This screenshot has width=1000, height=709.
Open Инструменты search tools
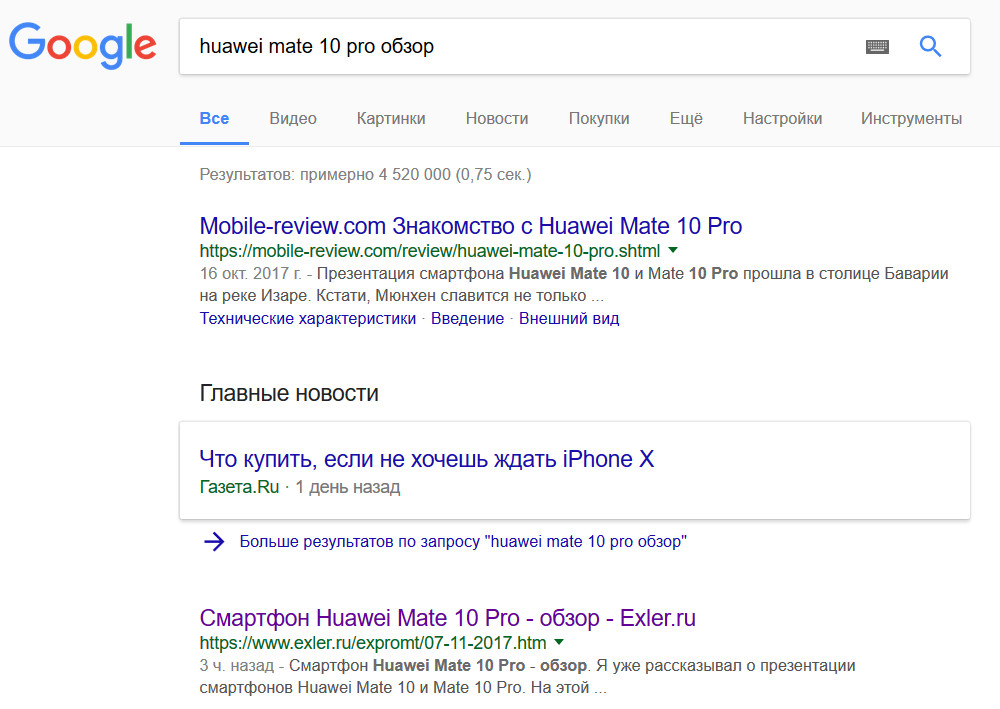pos(911,118)
